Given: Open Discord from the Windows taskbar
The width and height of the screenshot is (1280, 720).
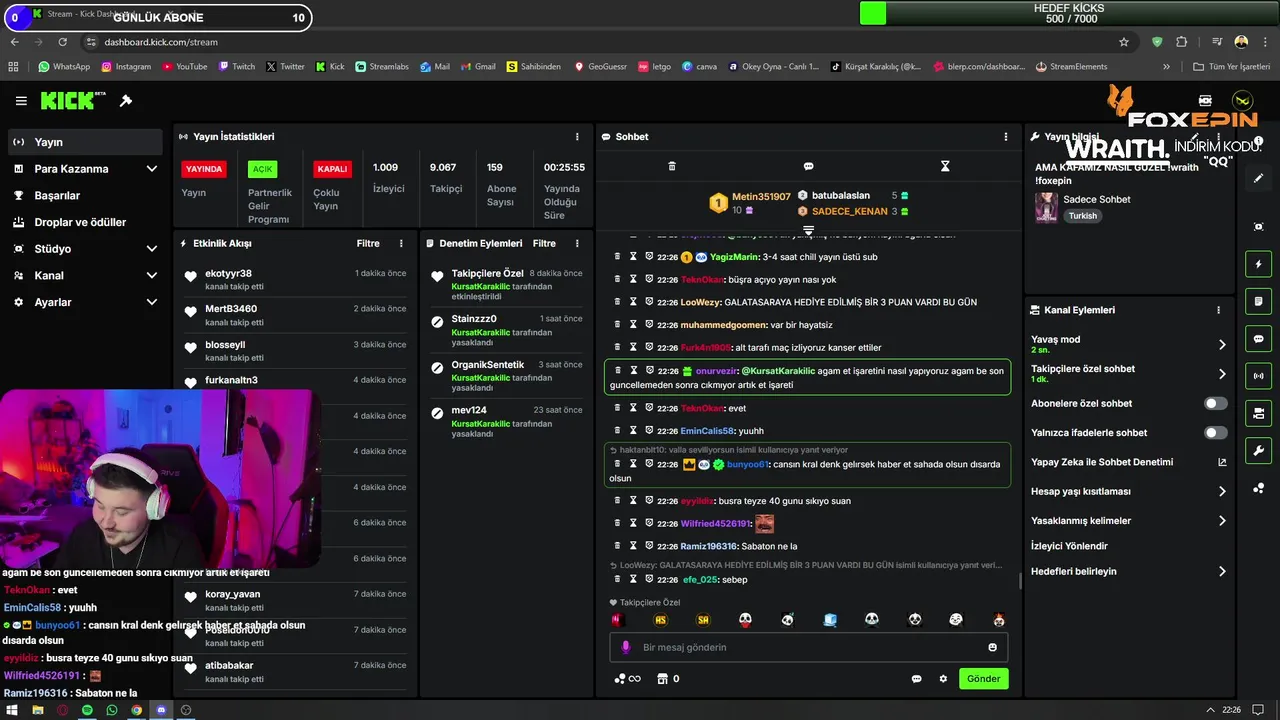Looking at the screenshot, I should [161, 710].
